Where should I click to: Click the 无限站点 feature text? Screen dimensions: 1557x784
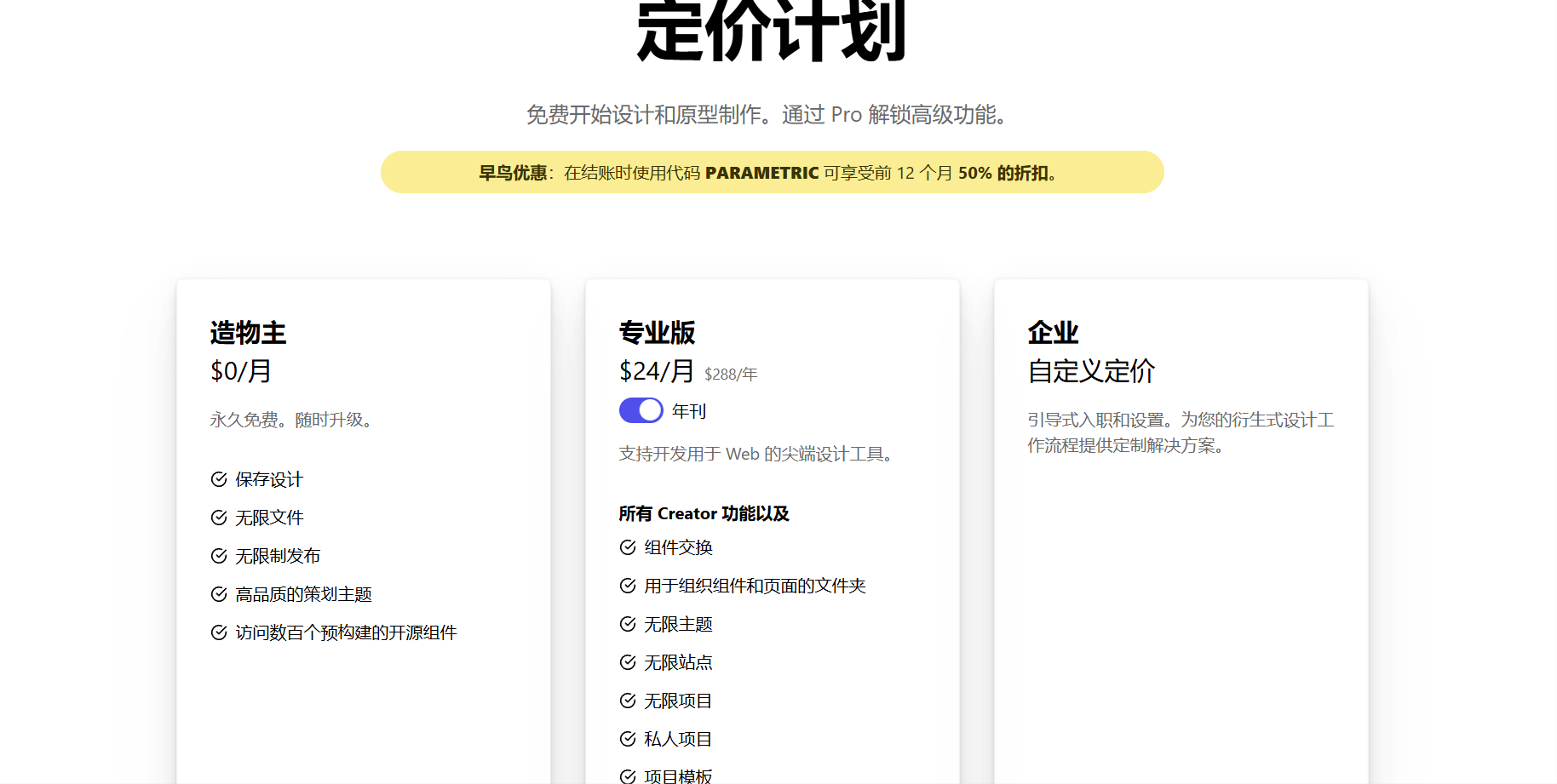click(678, 662)
